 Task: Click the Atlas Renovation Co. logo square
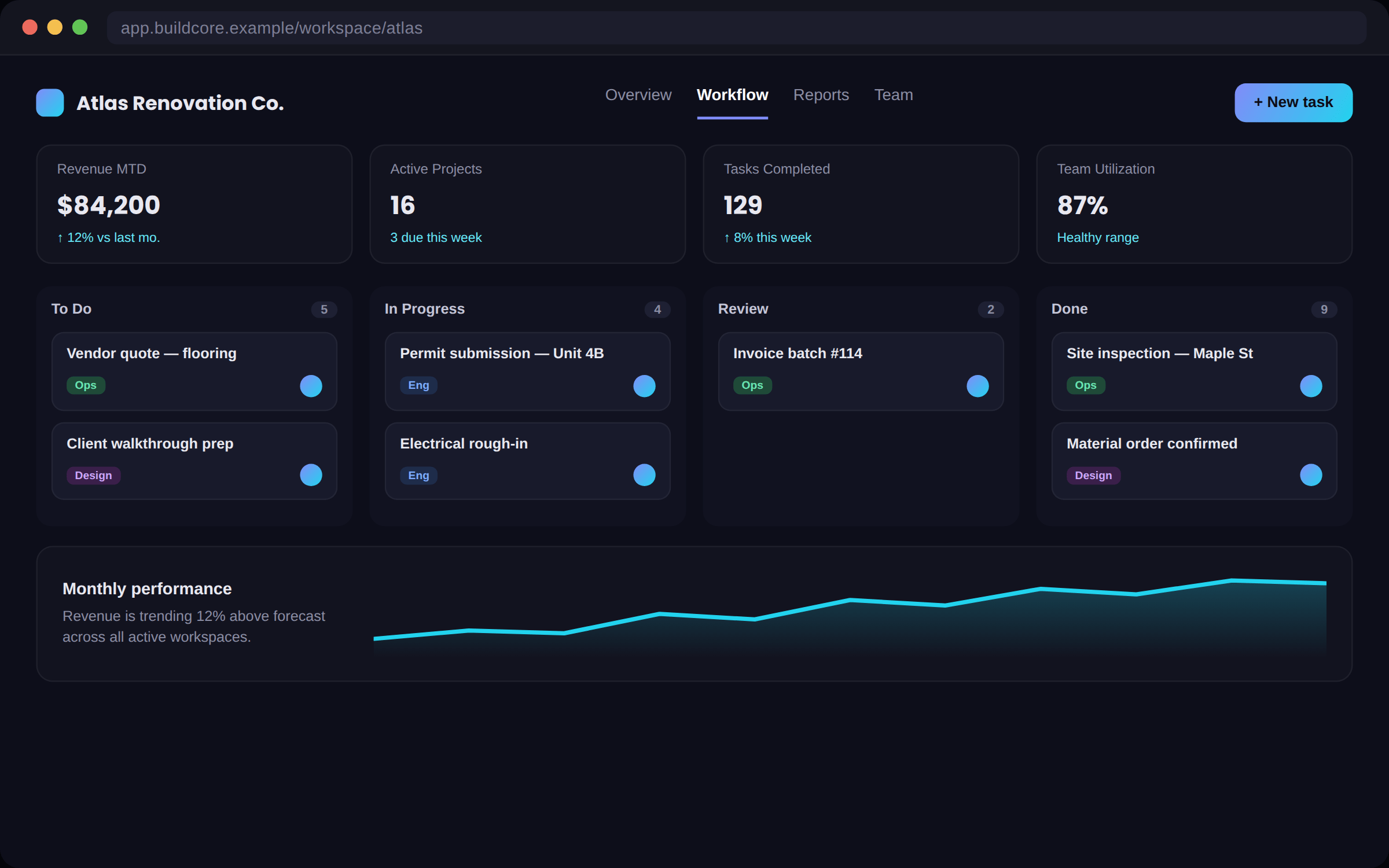(x=50, y=102)
